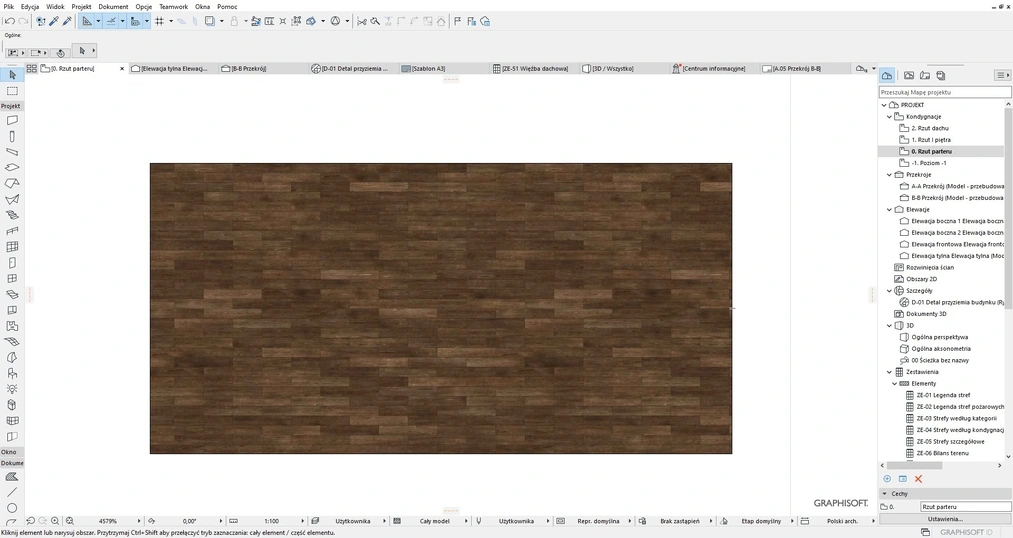Open the Brak zastąpień dropdown

(x=711, y=521)
